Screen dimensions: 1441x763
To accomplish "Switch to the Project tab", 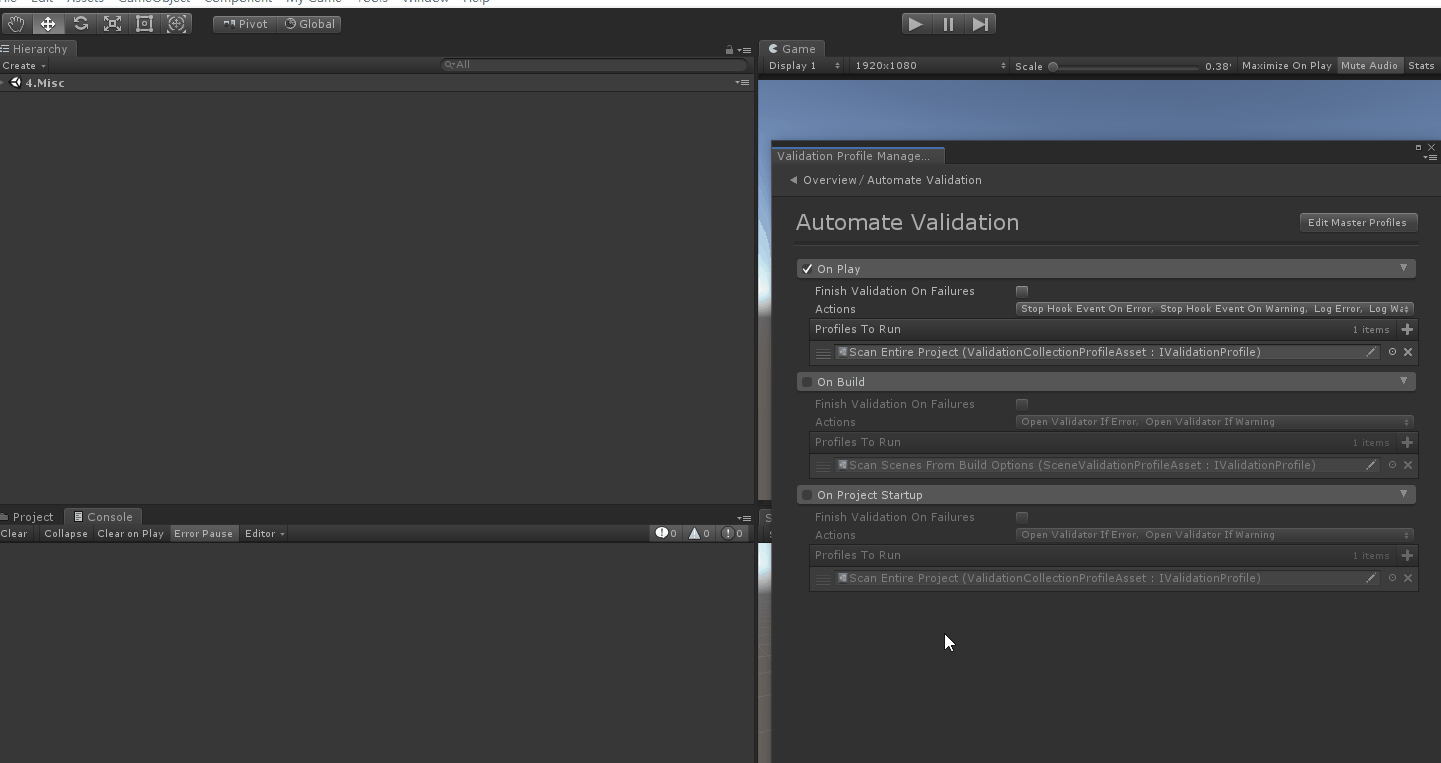I will [32, 517].
